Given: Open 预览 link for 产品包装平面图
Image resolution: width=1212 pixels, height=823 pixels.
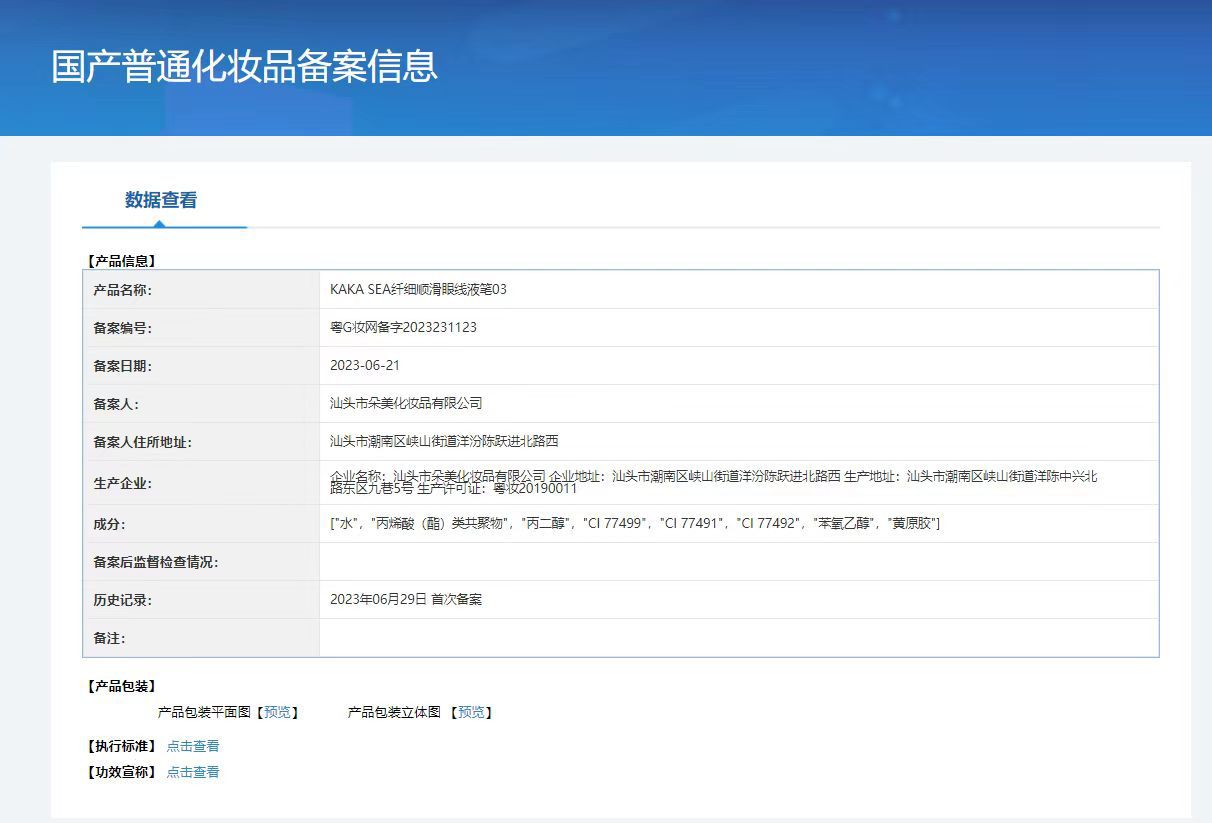Looking at the screenshot, I should 277,712.
